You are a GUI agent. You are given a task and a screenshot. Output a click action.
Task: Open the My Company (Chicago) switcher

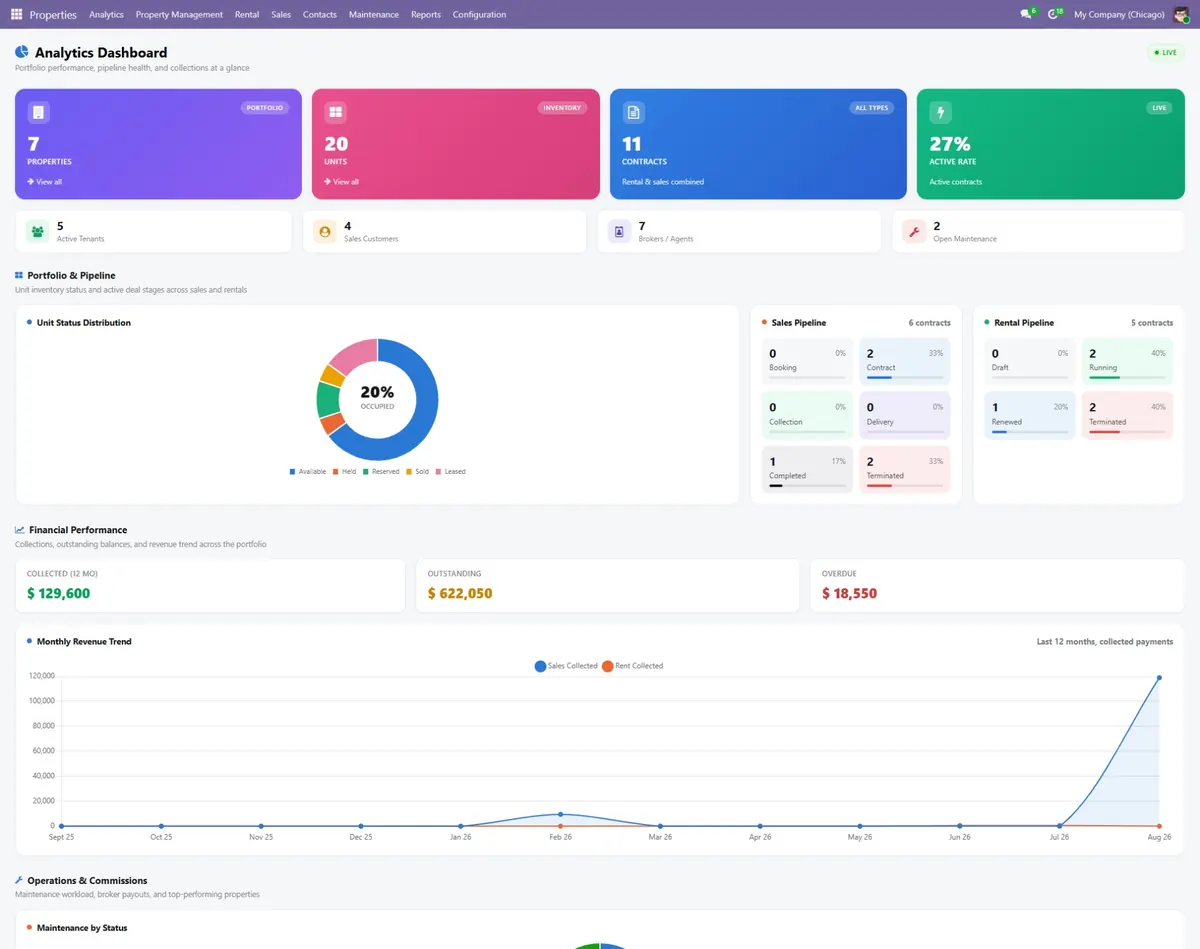[x=1119, y=14]
